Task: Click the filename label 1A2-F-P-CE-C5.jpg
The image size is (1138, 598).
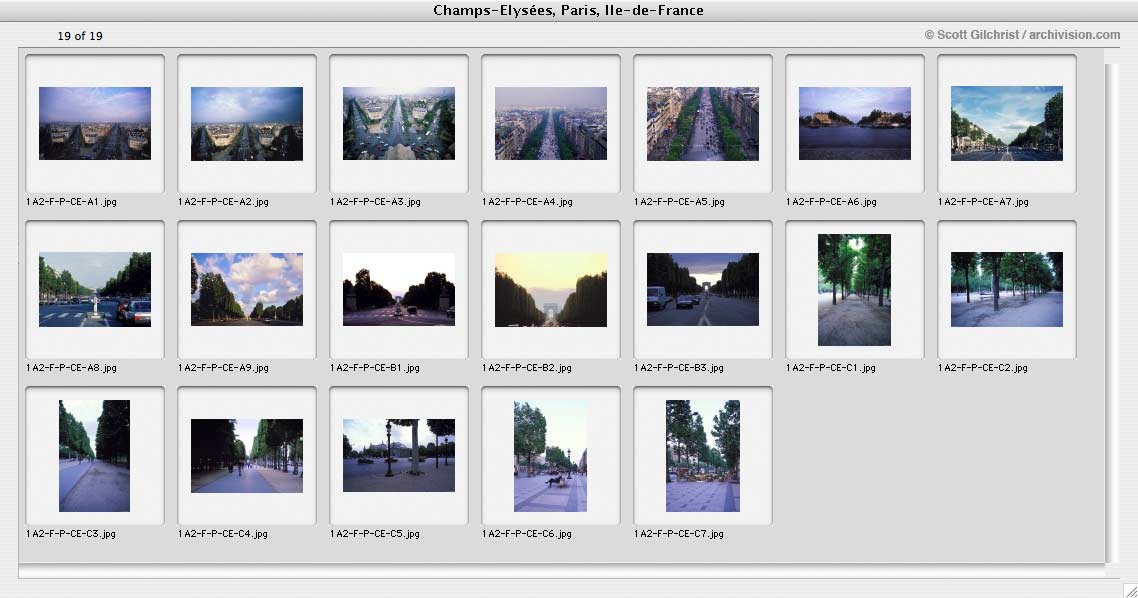Action: pos(375,533)
